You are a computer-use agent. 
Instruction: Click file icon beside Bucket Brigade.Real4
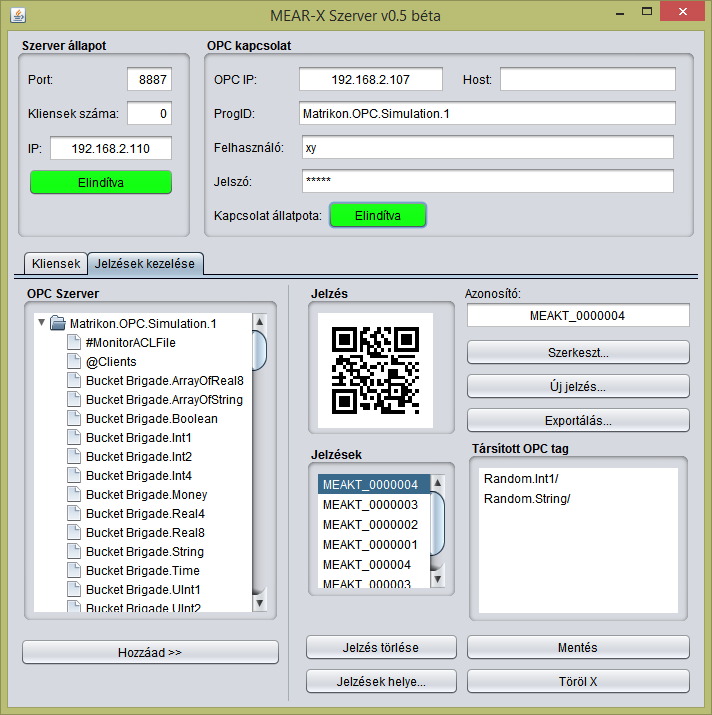(74, 513)
